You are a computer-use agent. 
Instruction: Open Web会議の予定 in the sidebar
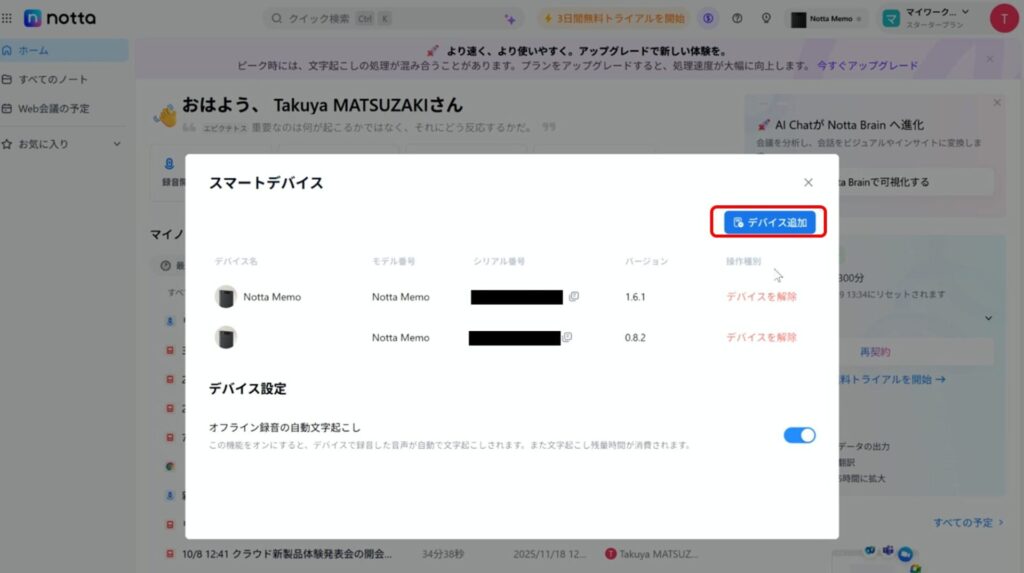[x=54, y=108]
